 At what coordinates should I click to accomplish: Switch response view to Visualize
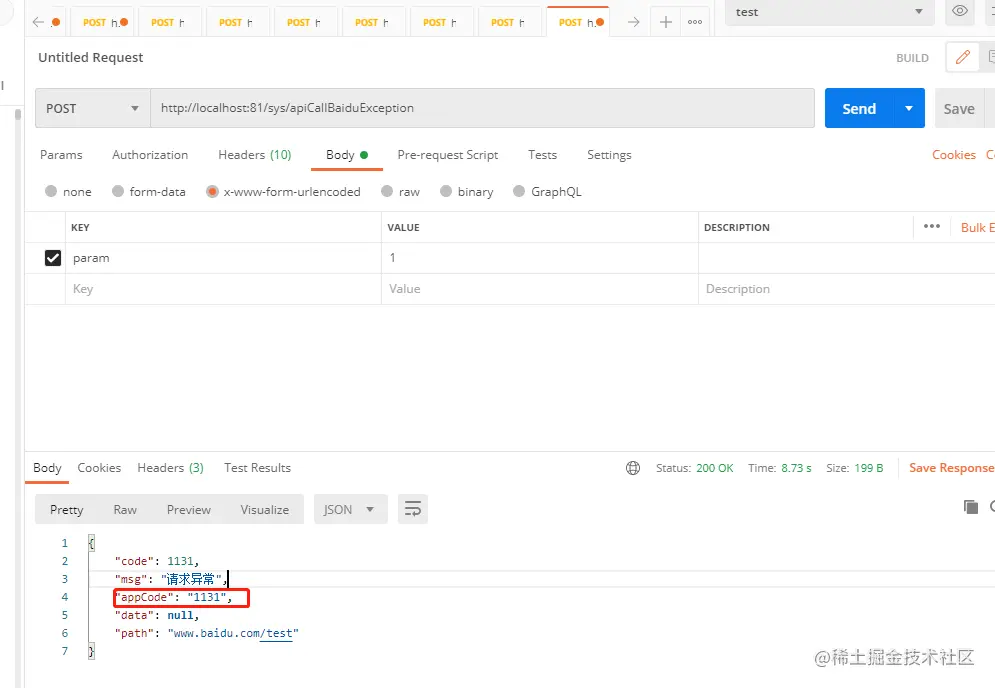[x=265, y=510]
